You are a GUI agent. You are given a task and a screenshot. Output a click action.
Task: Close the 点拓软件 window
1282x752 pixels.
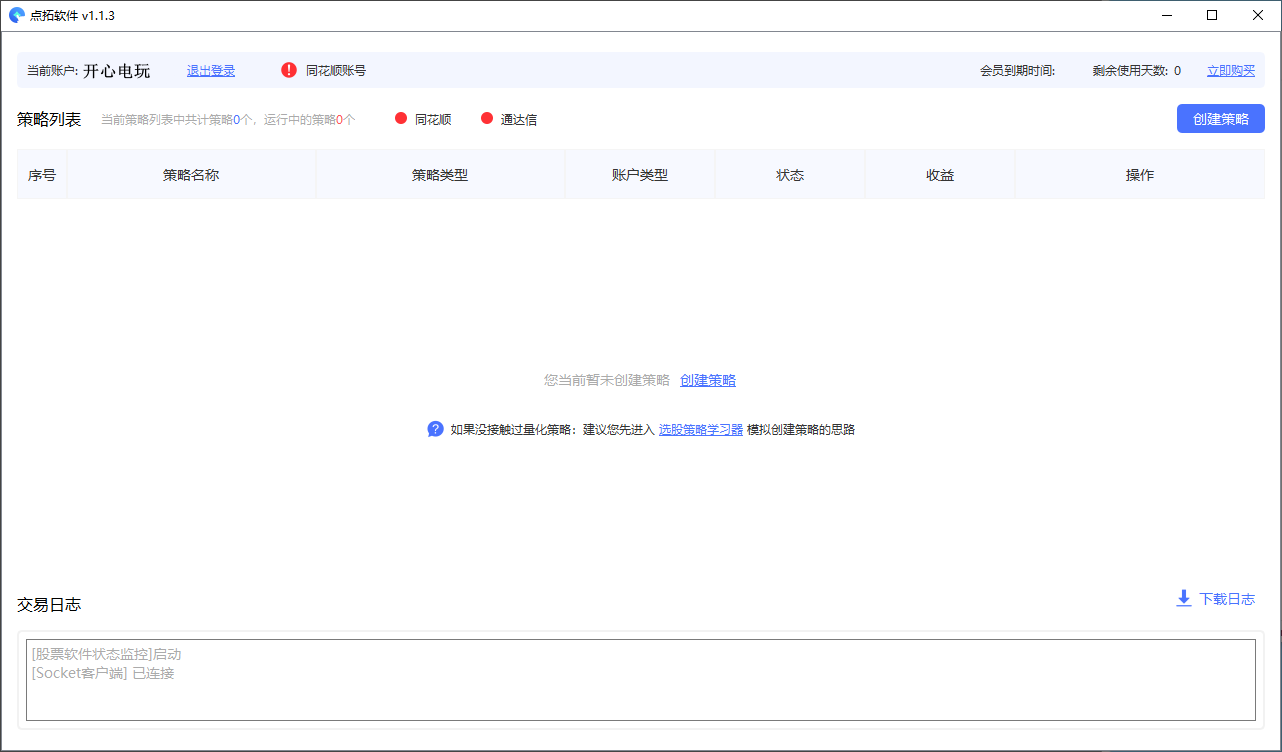coord(1258,15)
